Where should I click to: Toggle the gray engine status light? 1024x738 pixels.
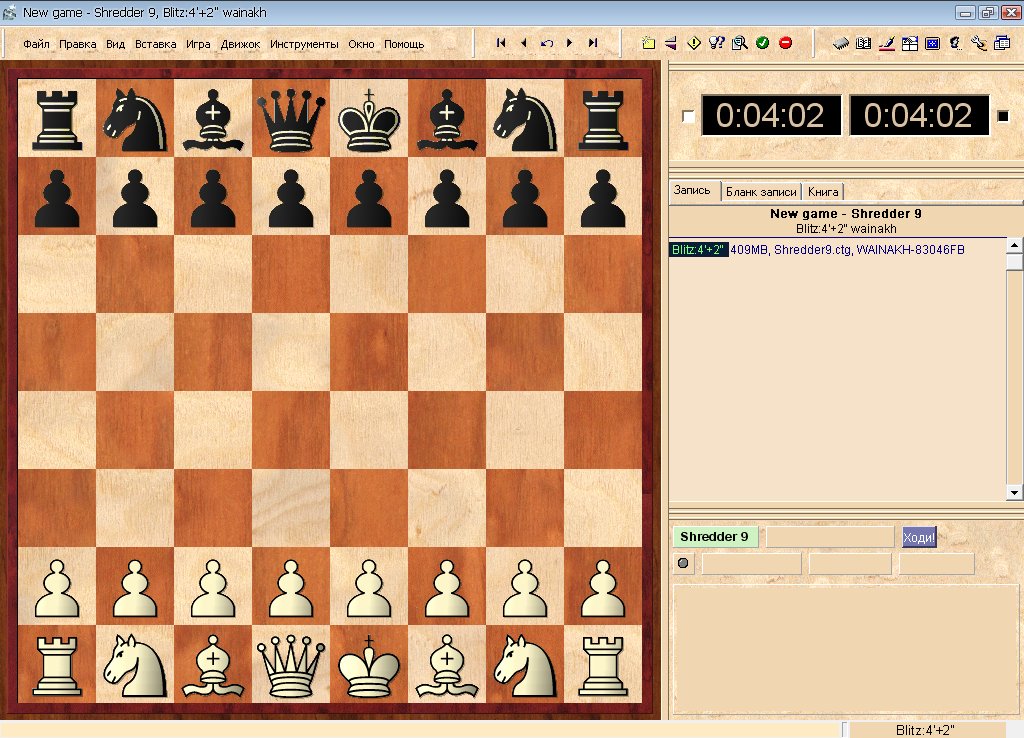684,564
